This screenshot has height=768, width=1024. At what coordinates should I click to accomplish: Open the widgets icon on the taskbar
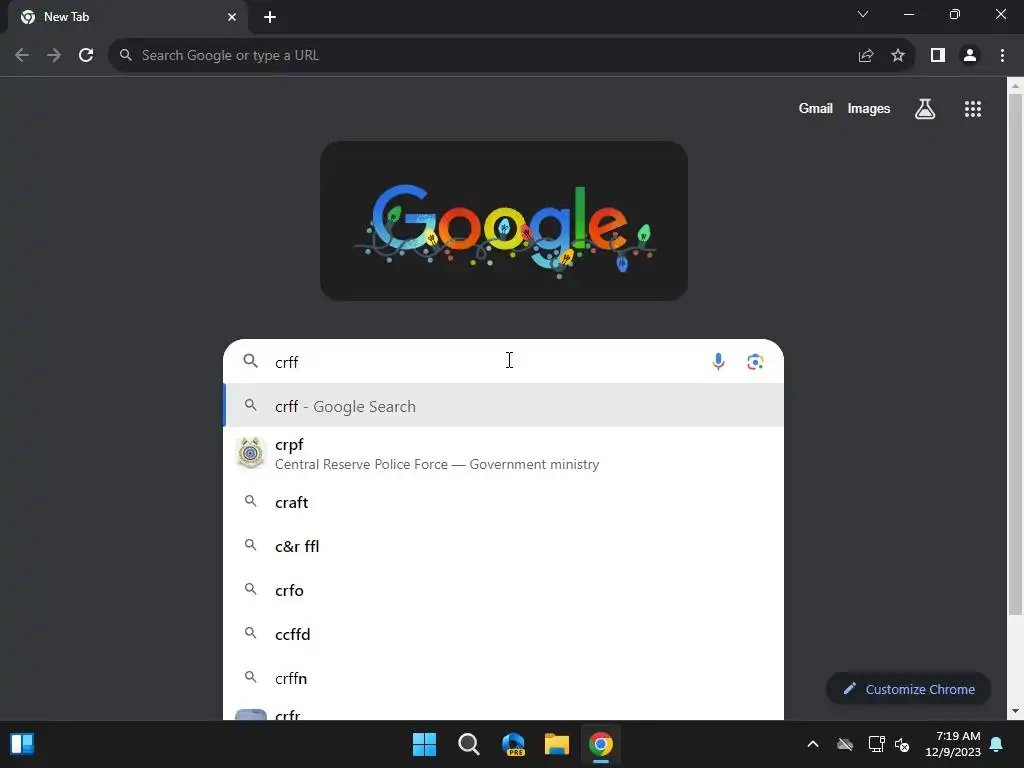pyautogui.click(x=22, y=744)
